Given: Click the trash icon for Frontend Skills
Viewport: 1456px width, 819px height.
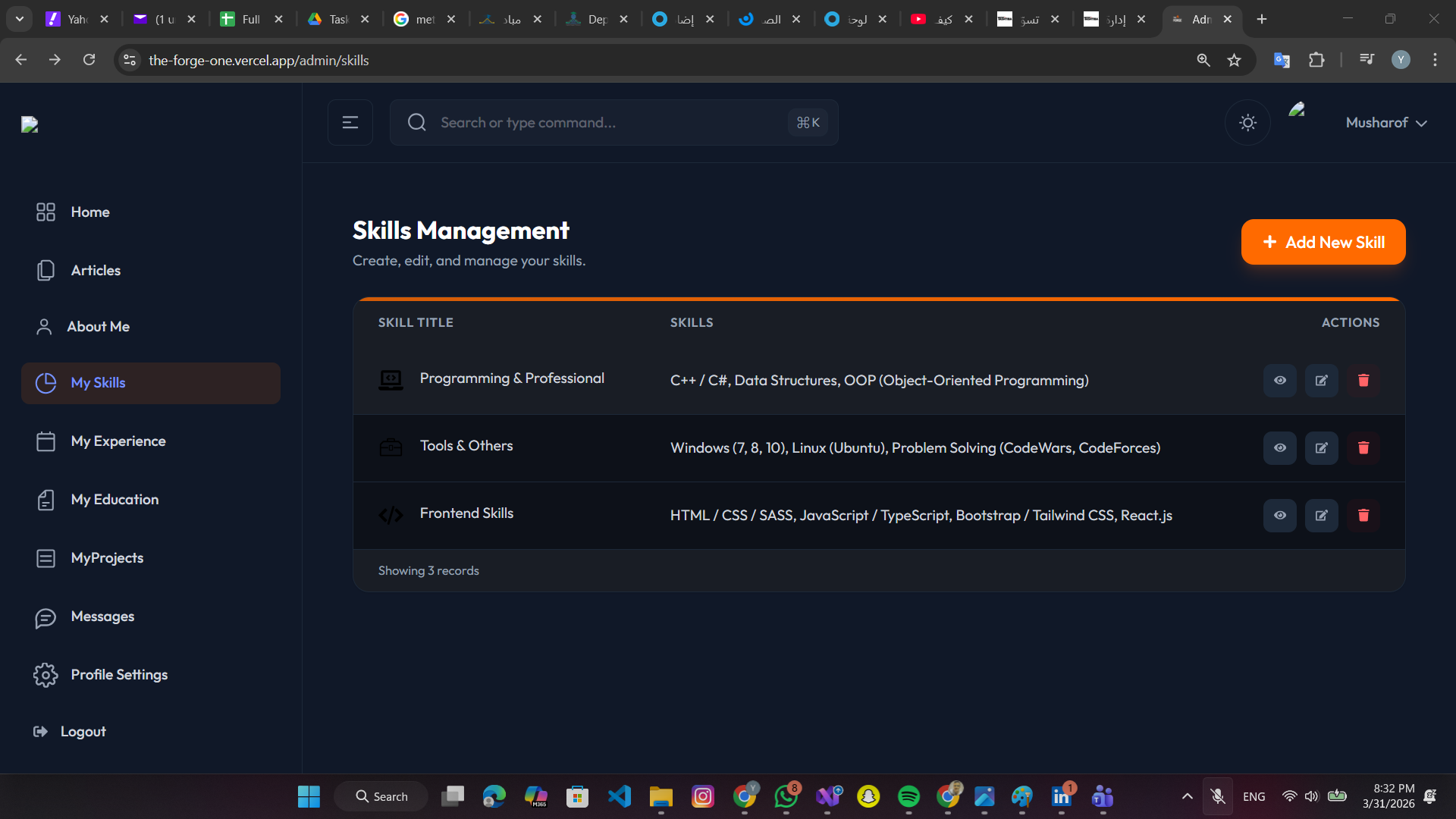Looking at the screenshot, I should (1363, 516).
